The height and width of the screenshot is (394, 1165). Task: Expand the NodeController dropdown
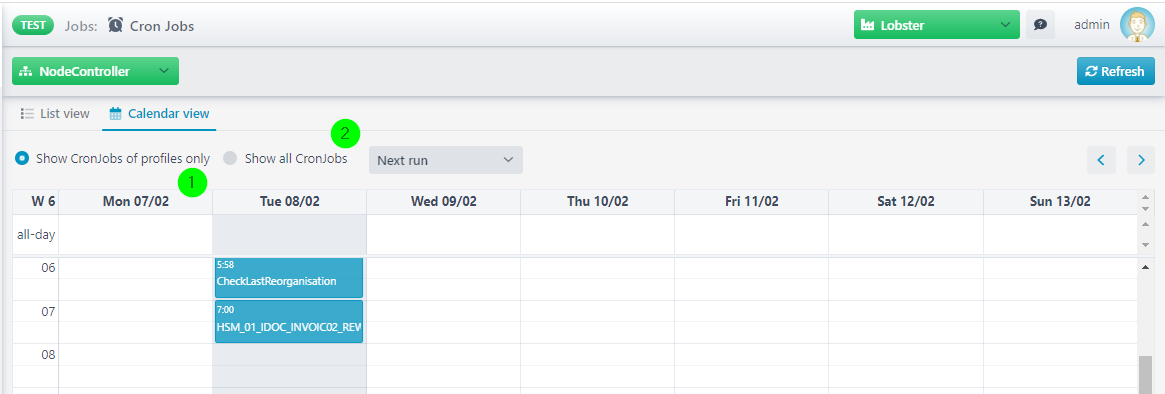95,71
